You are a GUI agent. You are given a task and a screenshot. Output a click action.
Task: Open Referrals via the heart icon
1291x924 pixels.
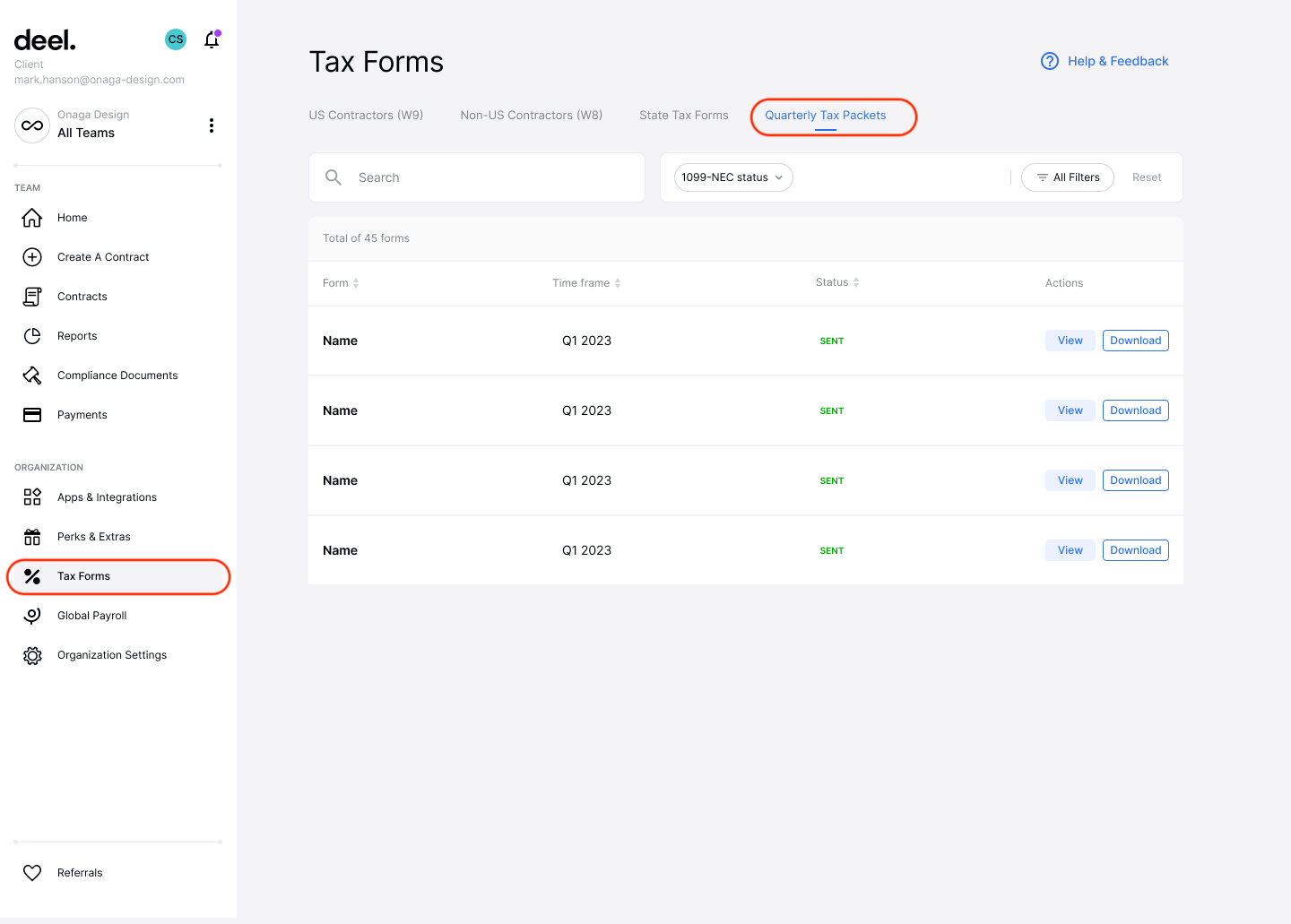32,872
